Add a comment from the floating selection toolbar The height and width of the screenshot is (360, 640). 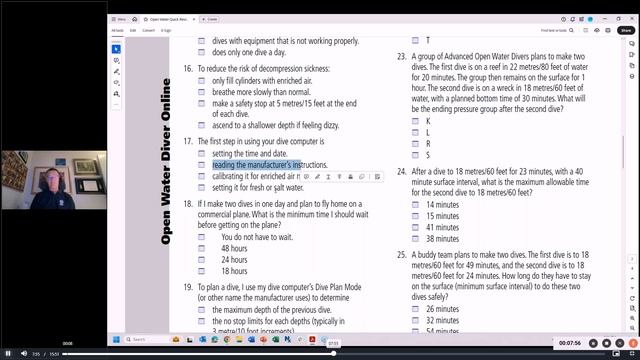(x=307, y=177)
